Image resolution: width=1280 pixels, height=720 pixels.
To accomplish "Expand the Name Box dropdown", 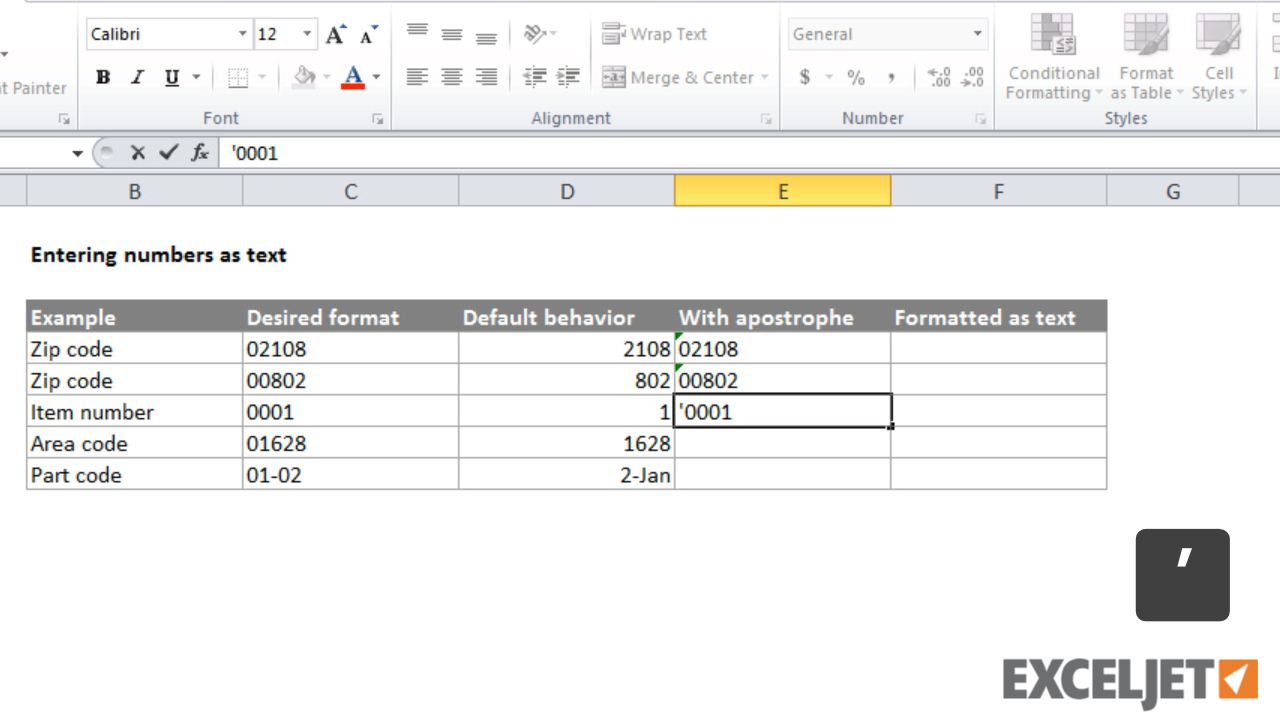I will 77,153.
